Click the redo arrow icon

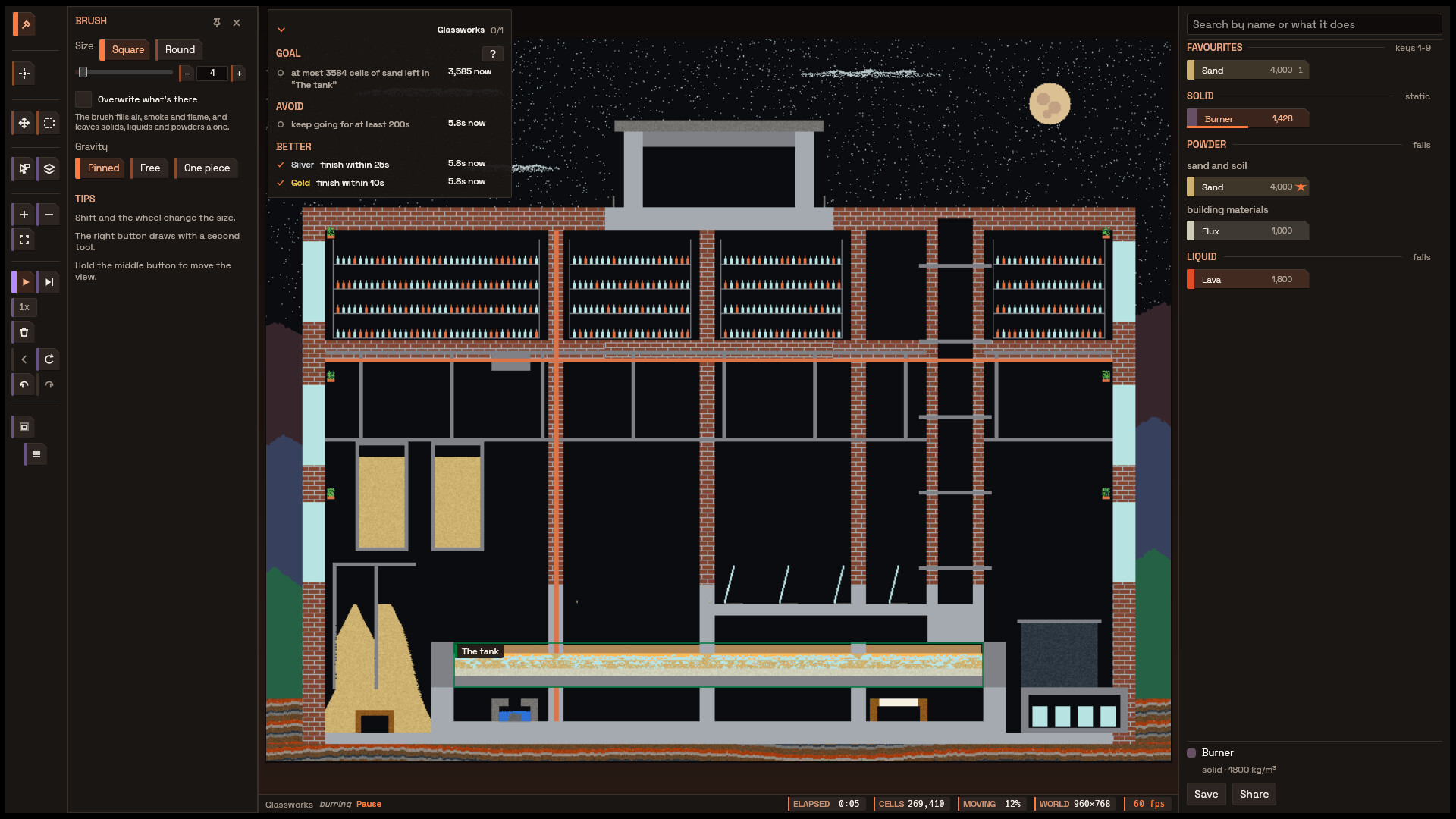49,384
